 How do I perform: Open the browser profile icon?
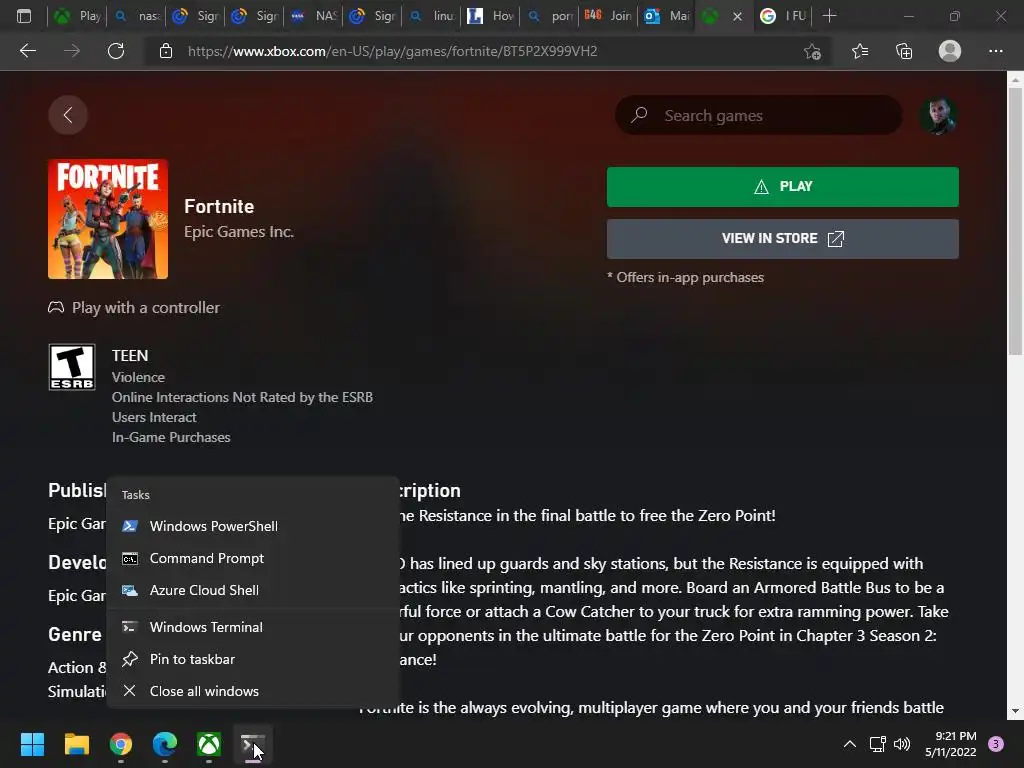pyautogui.click(x=950, y=51)
